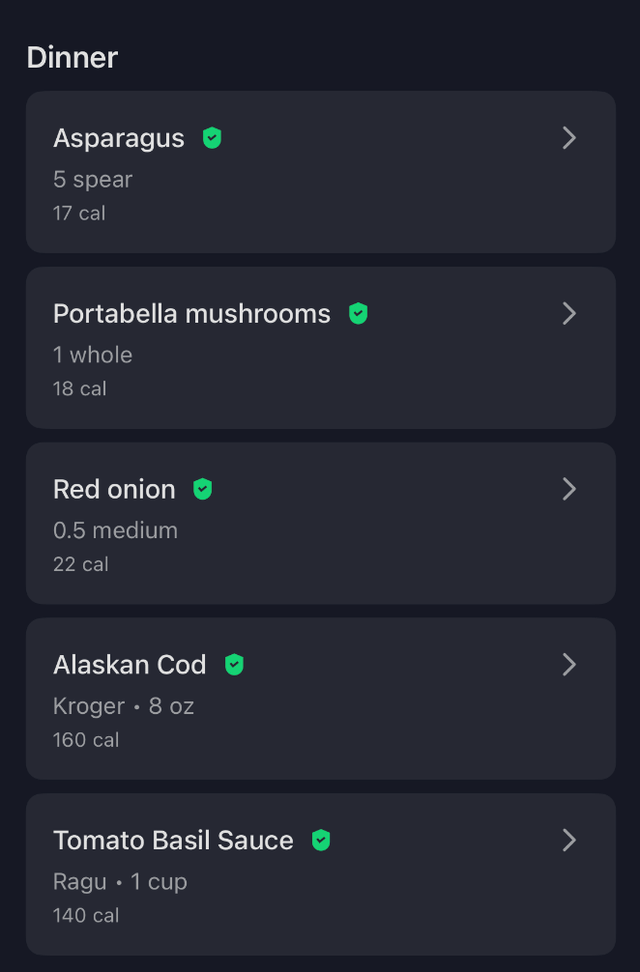640x972 pixels.
Task: Tap the Red onion food name
Action: pyautogui.click(x=114, y=489)
